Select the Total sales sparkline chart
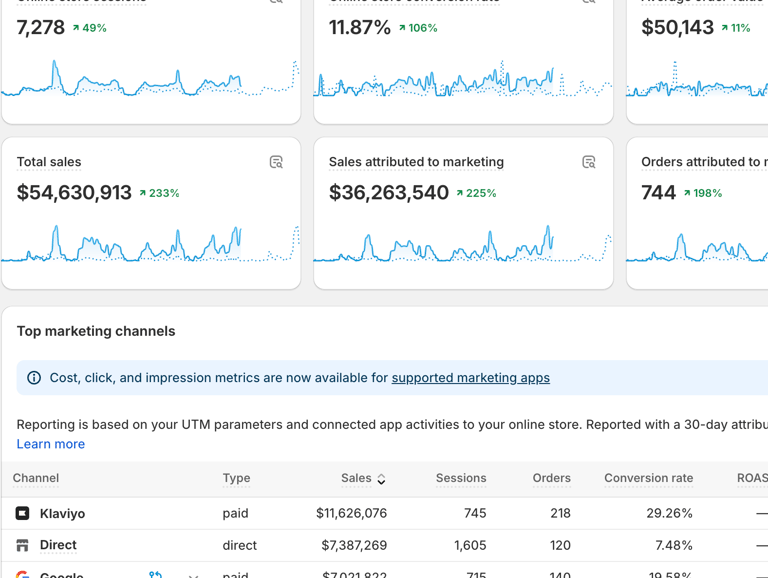 (150, 243)
